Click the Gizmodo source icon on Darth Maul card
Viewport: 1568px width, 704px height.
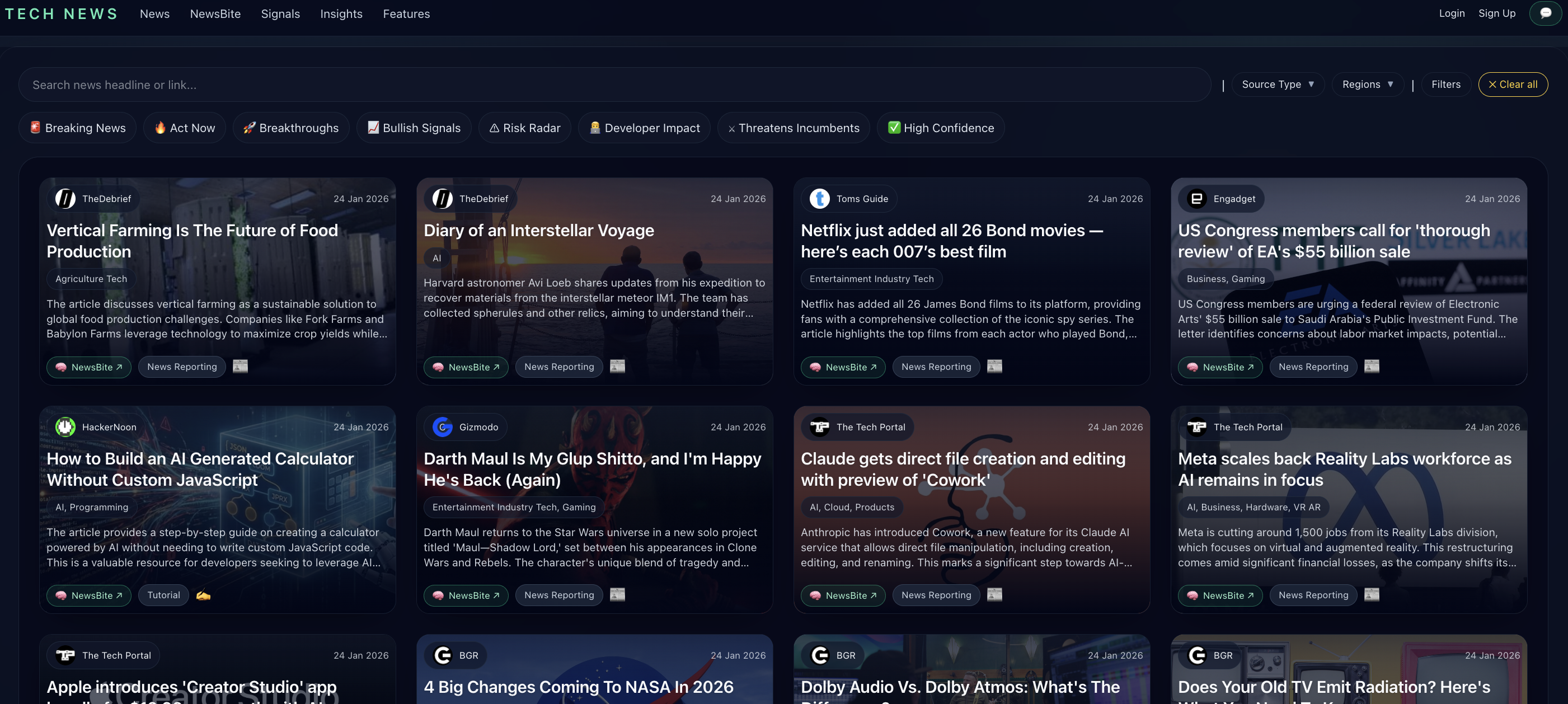tap(442, 426)
